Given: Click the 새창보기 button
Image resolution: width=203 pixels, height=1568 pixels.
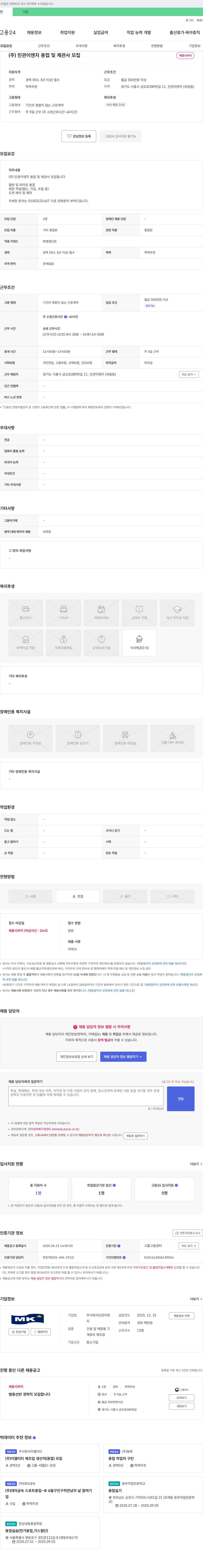Looking at the screenshot, I should click(x=182, y=1406).
